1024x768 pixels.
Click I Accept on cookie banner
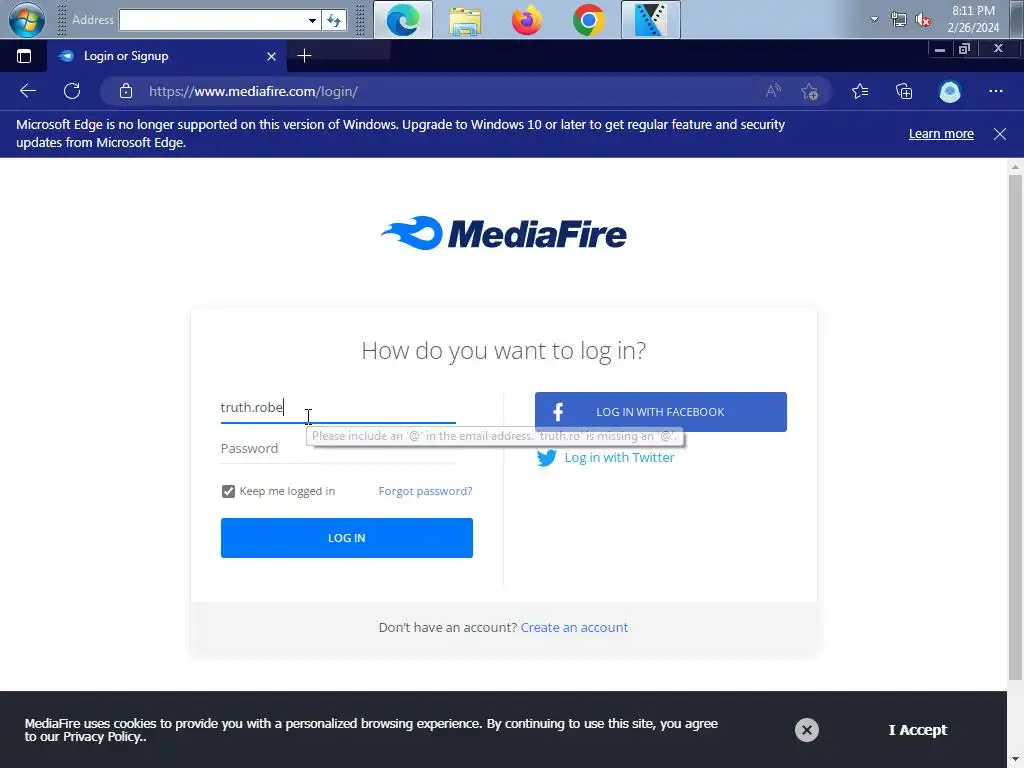pos(918,730)
